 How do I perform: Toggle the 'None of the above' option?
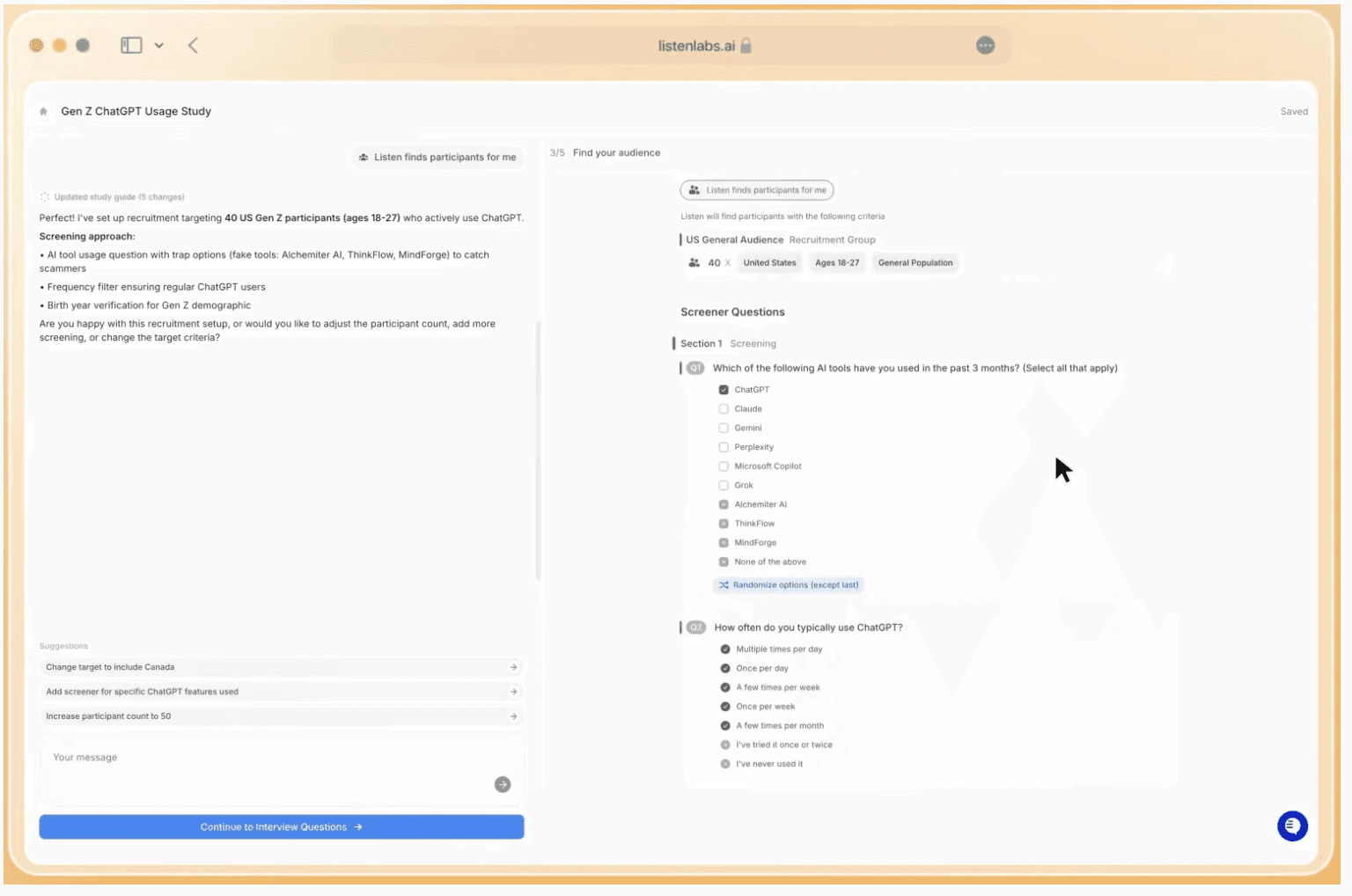(x=724, y=562)
